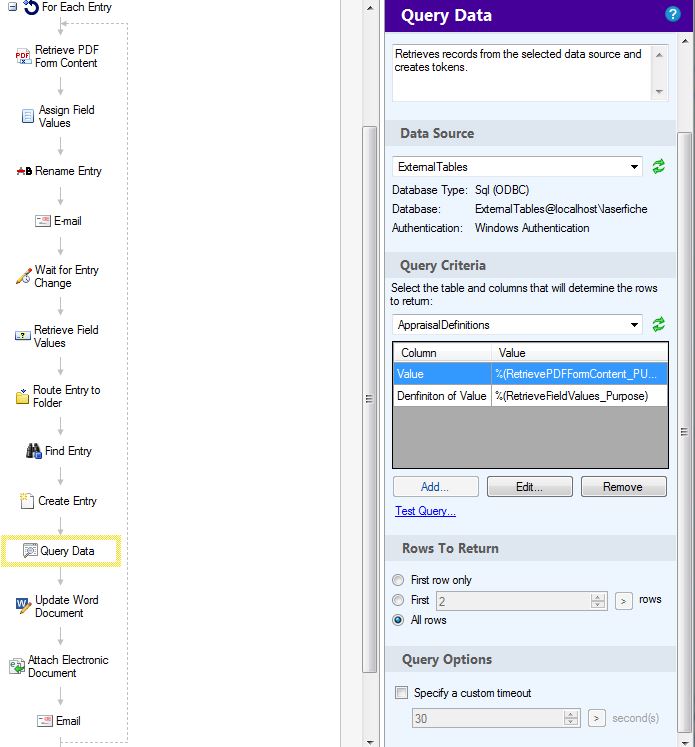Click workflow canvas scroll down arrow
695x747 pixels.
(369, 741)
